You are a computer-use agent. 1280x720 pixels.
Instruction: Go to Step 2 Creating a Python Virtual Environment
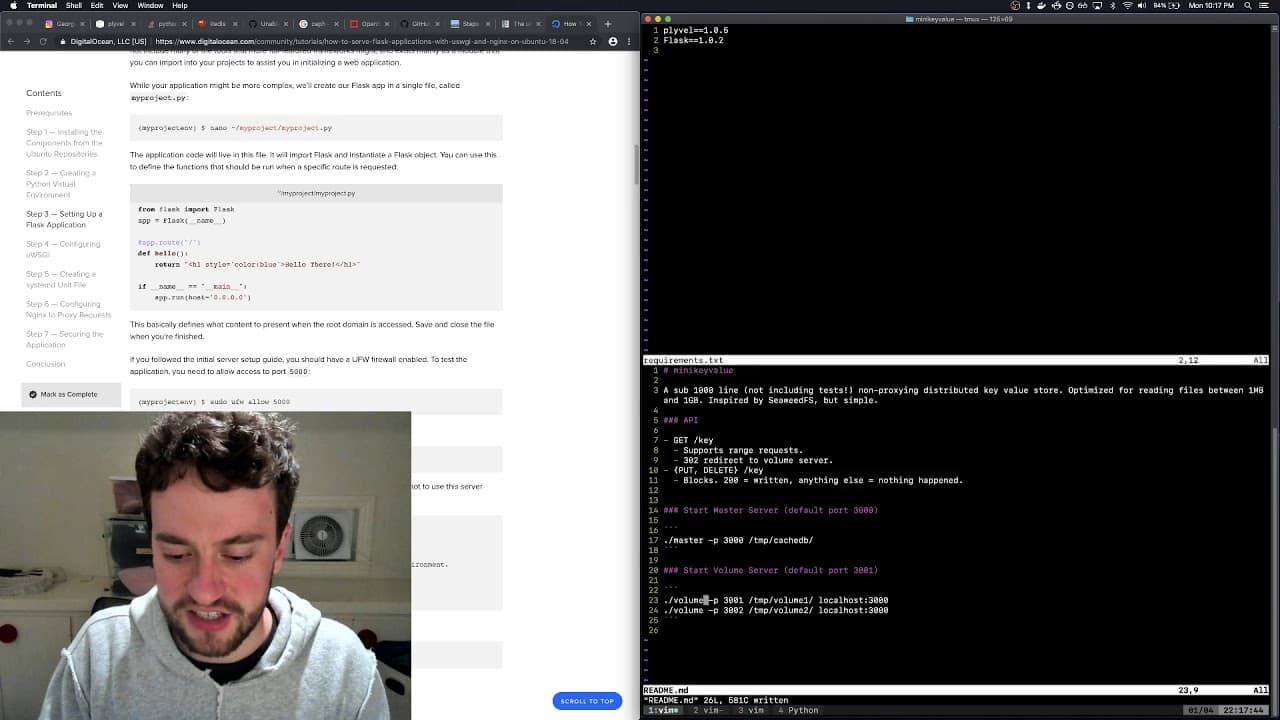pos(61,184)
